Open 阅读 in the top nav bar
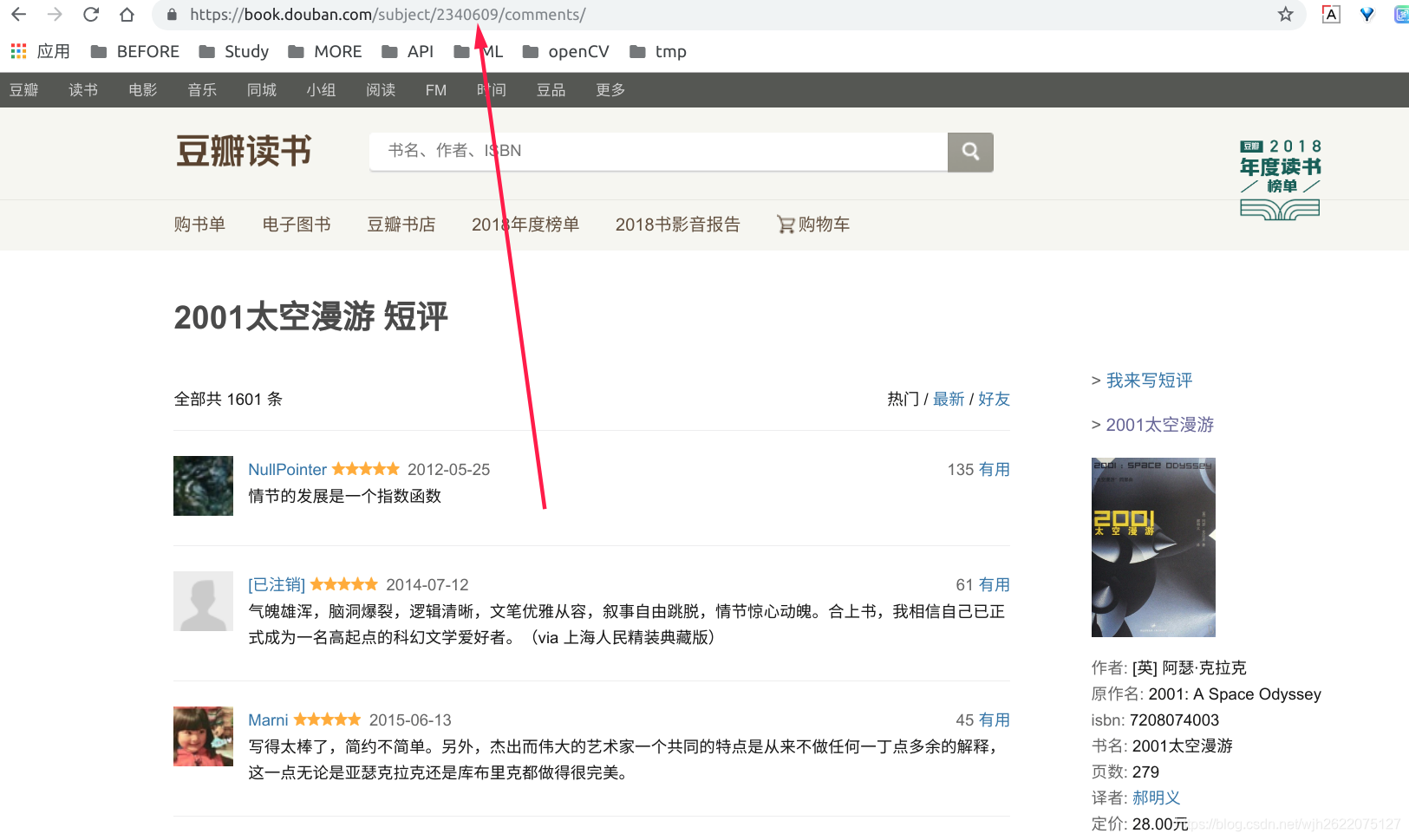Image resolution: width=1409 pixels, height=840 pixels. (x=381, y=90)
